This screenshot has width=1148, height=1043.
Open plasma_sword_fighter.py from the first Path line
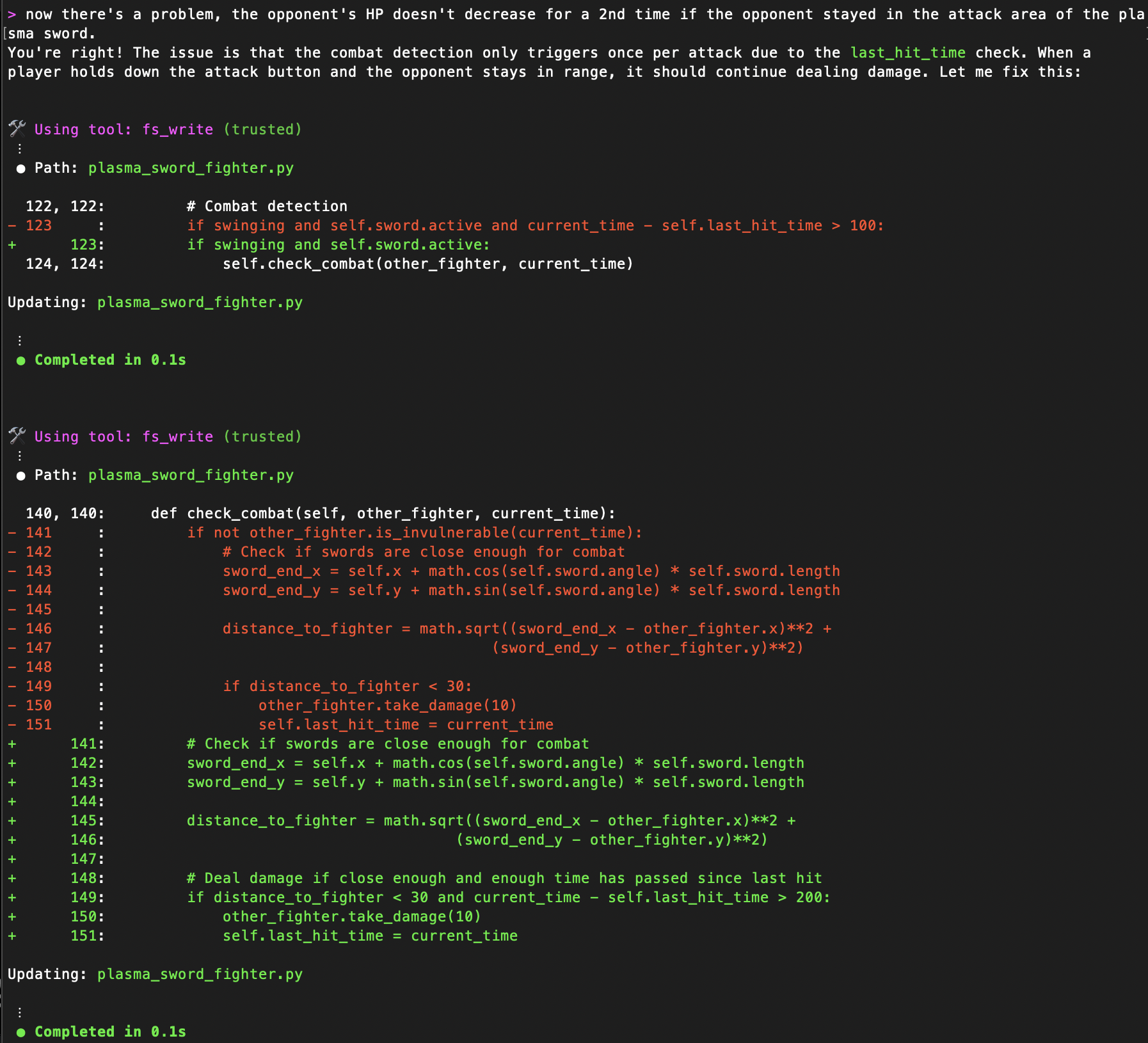pos(191,168)
